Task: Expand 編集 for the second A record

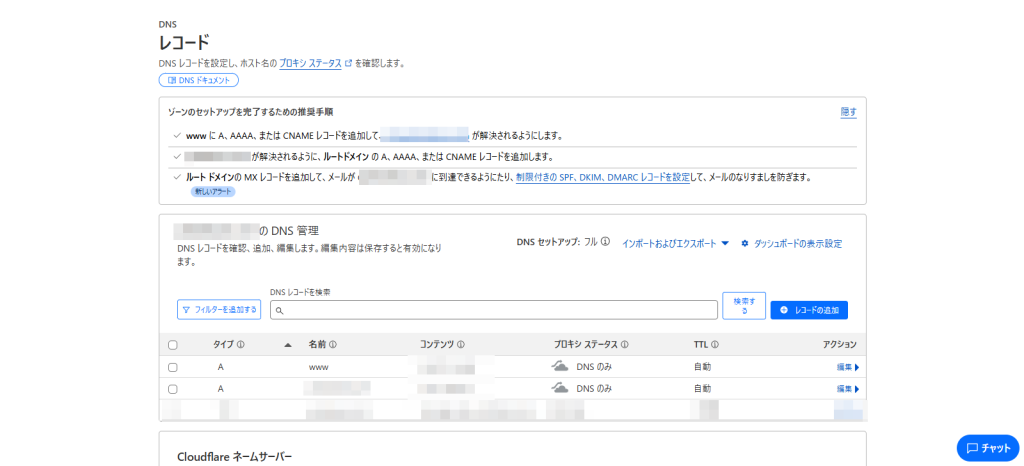Action: point(847,389)
